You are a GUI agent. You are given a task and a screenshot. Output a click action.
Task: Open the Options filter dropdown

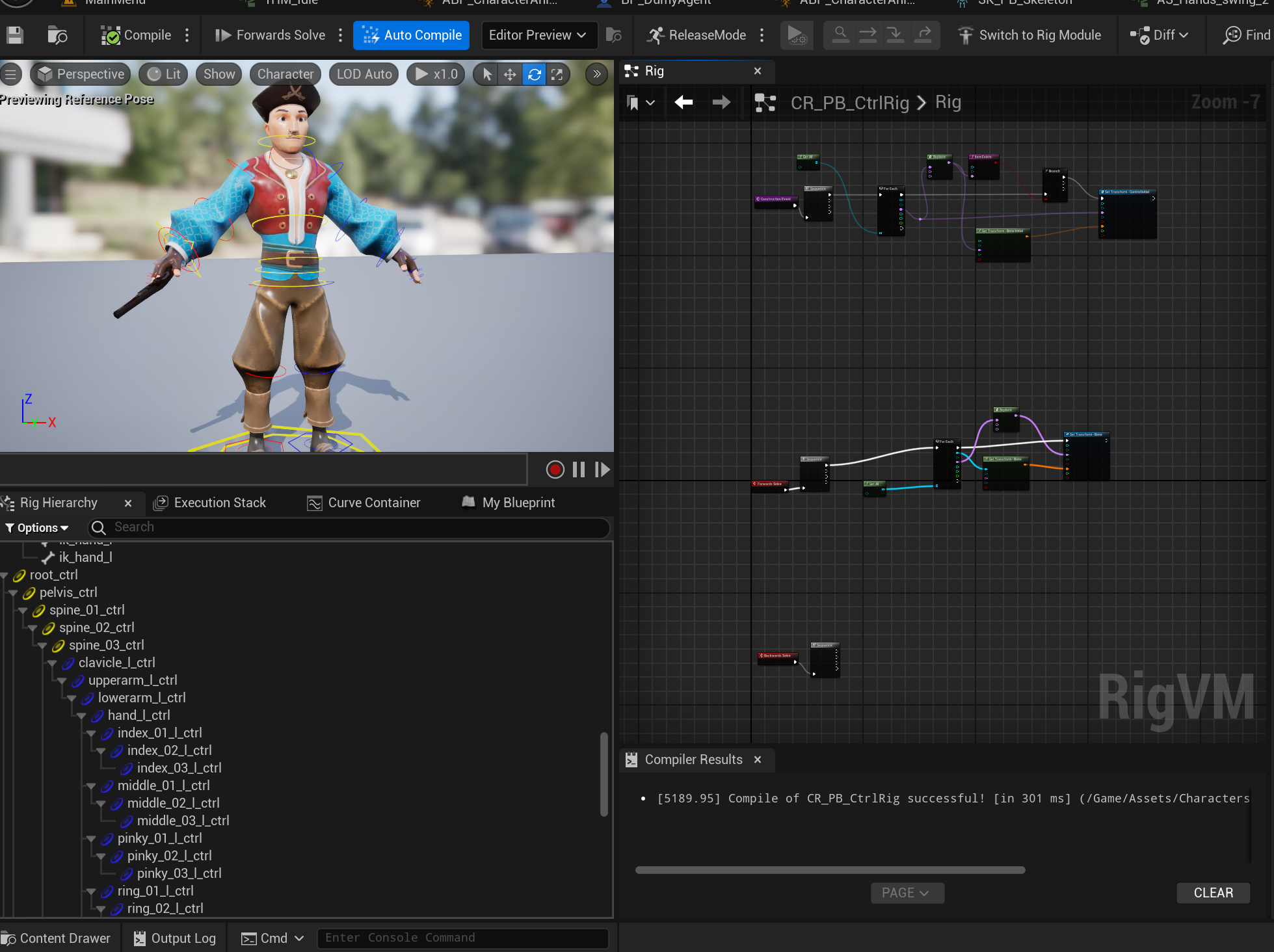(x=37, y=527)
